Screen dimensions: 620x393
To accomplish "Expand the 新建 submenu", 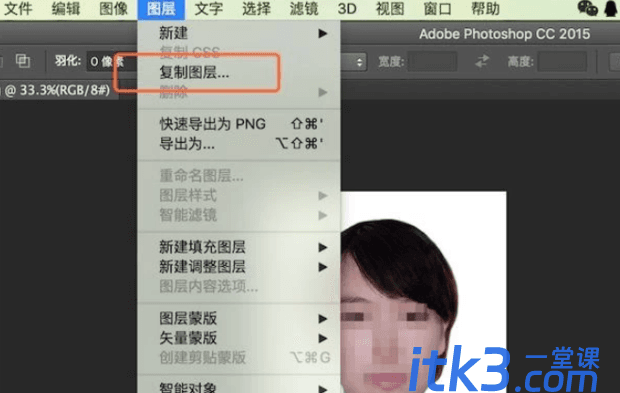I will point(239,33).
